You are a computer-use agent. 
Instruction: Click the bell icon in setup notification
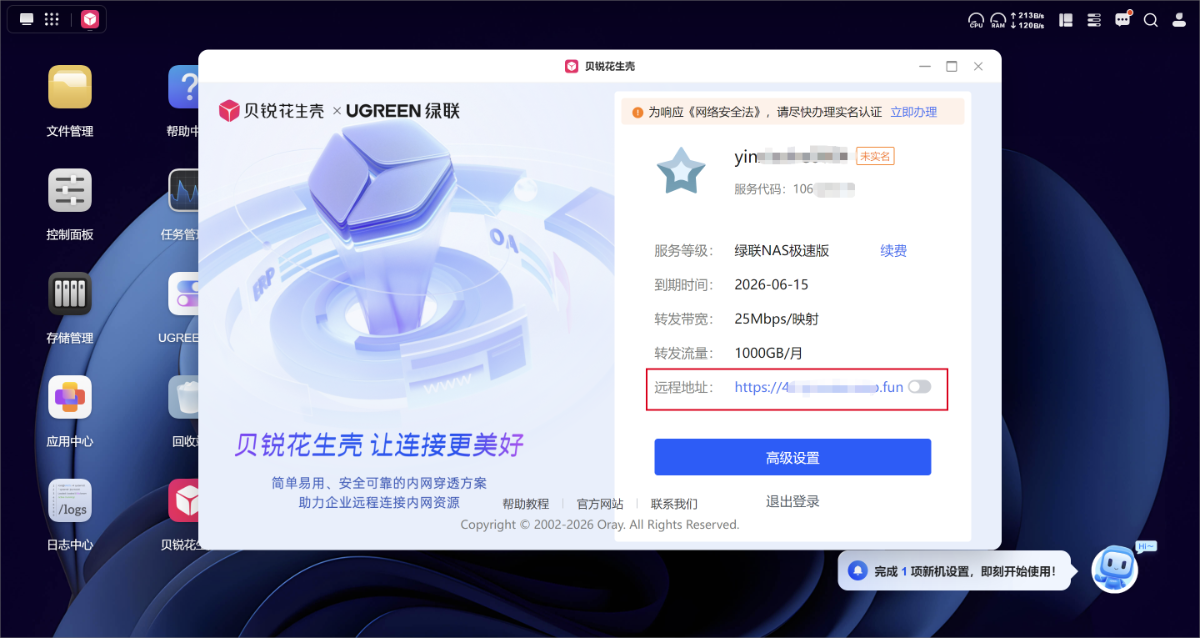click(x=857, y=571)
